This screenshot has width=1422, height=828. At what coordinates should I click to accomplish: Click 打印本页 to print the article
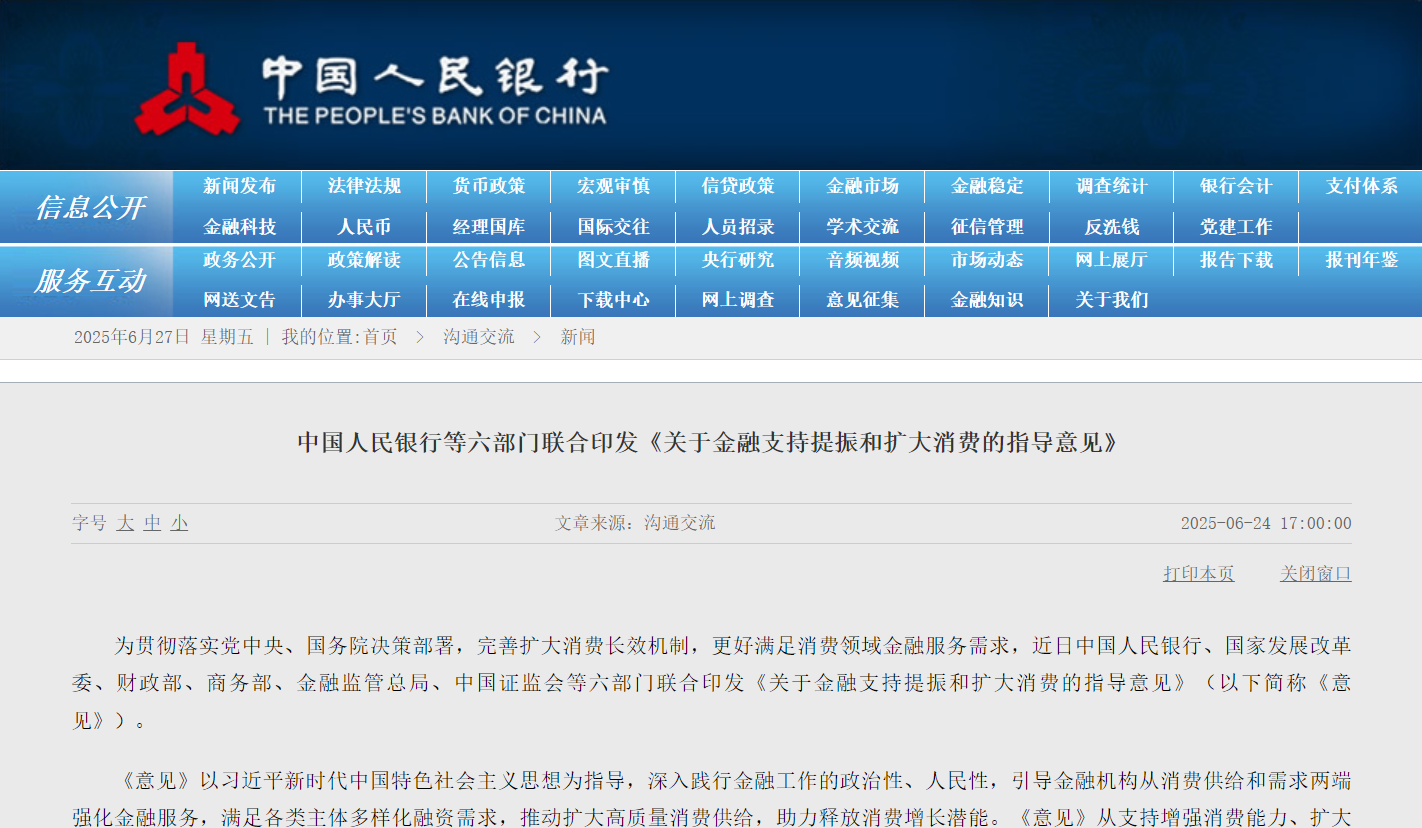[1198, 572]
